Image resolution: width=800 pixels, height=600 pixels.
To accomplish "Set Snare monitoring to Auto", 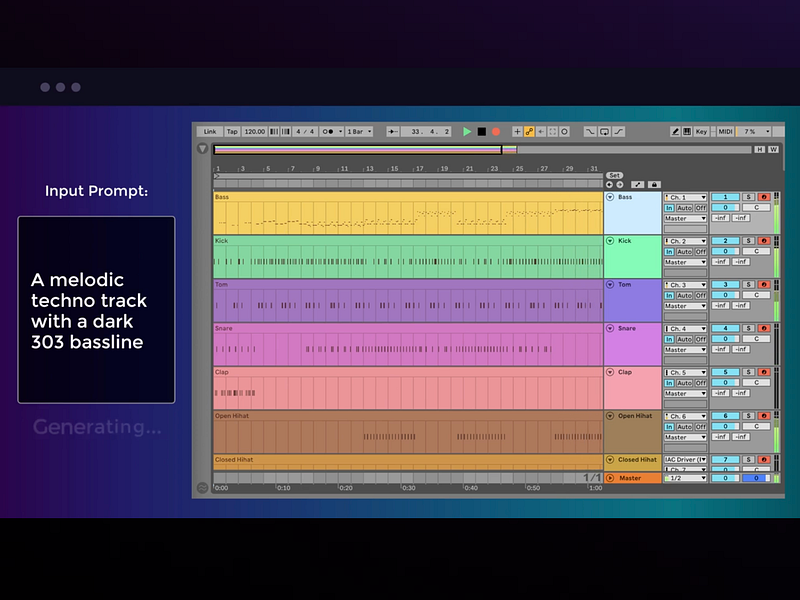I will (685, 339).
